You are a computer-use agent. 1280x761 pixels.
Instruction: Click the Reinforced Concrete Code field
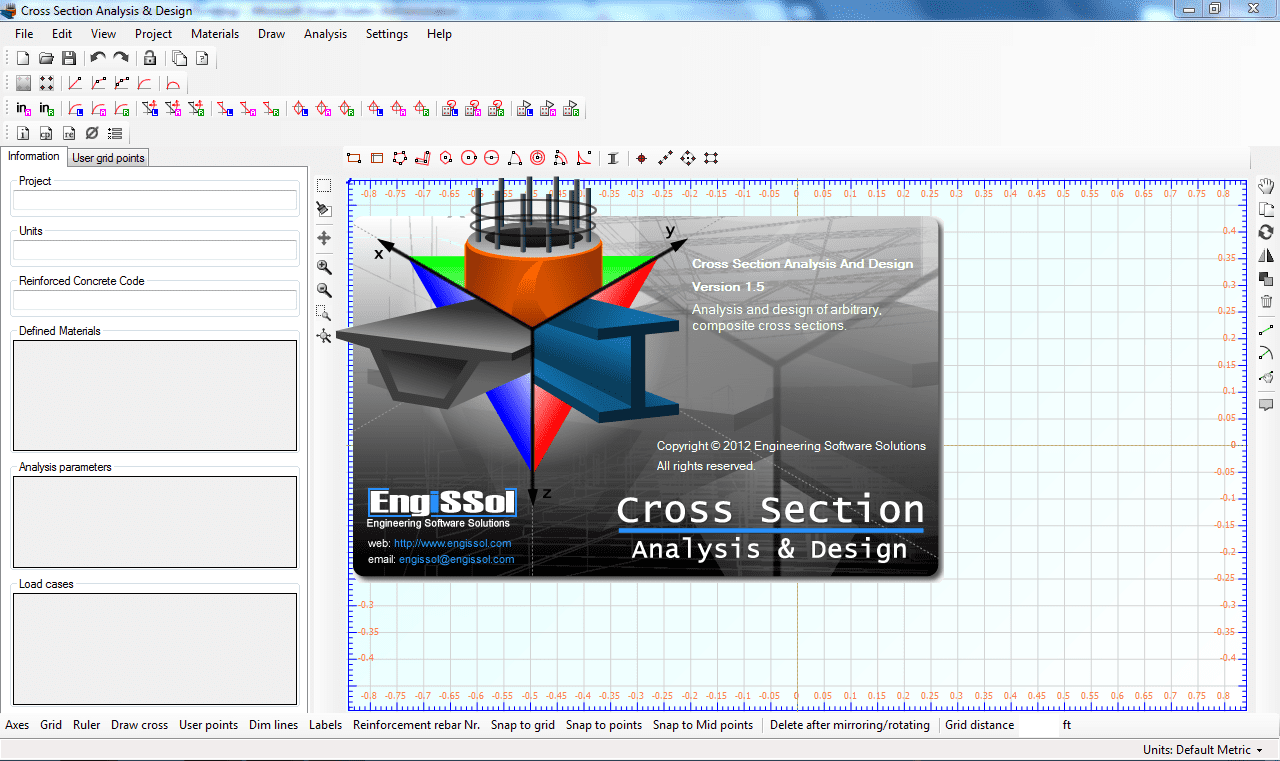(x=155, y=300)
